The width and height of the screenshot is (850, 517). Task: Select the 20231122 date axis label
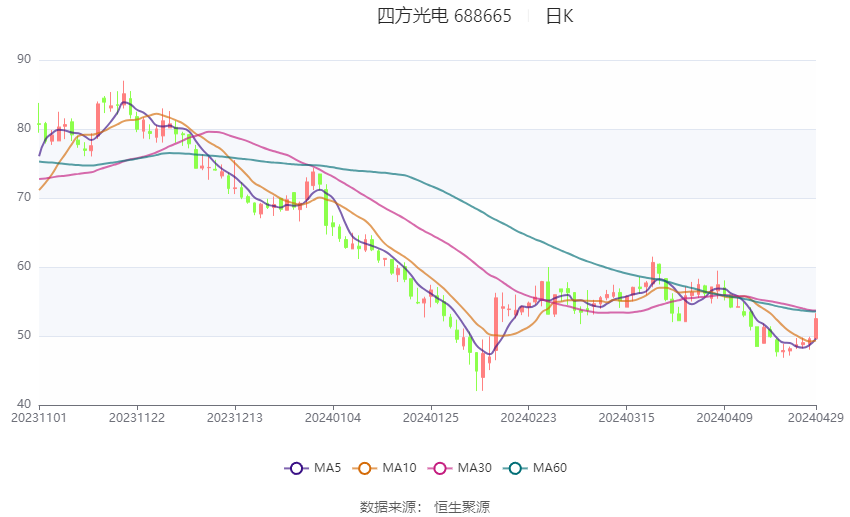[136, 417]
